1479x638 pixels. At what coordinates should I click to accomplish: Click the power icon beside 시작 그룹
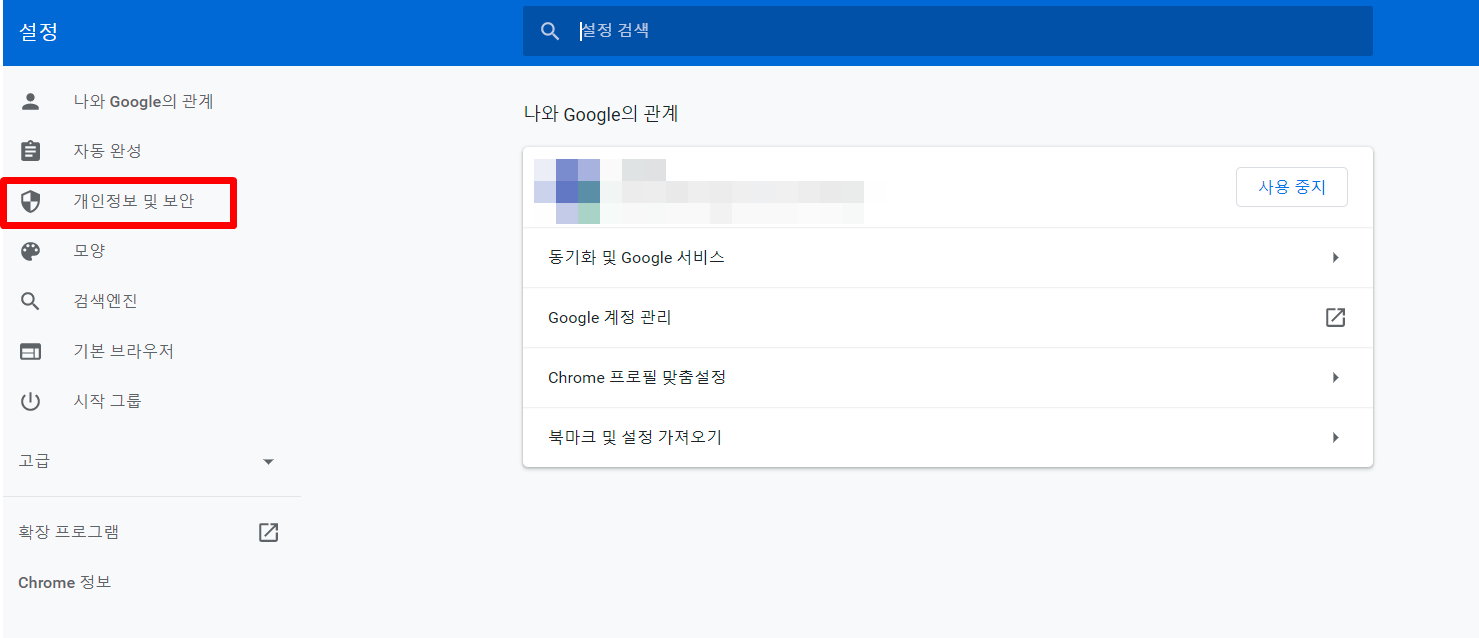[x=31, y=401]
